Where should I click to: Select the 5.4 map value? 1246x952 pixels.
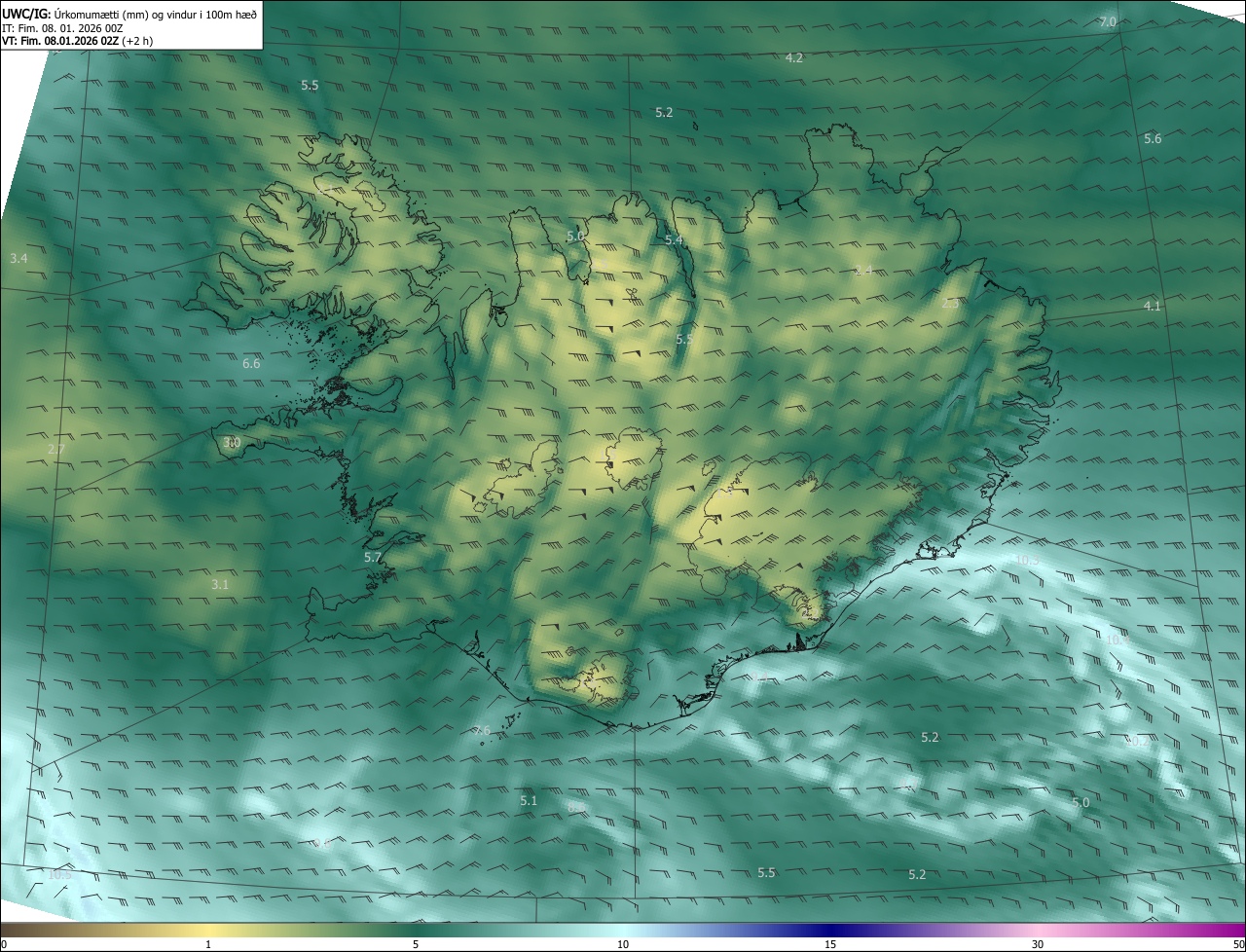(x=674, y=239)
